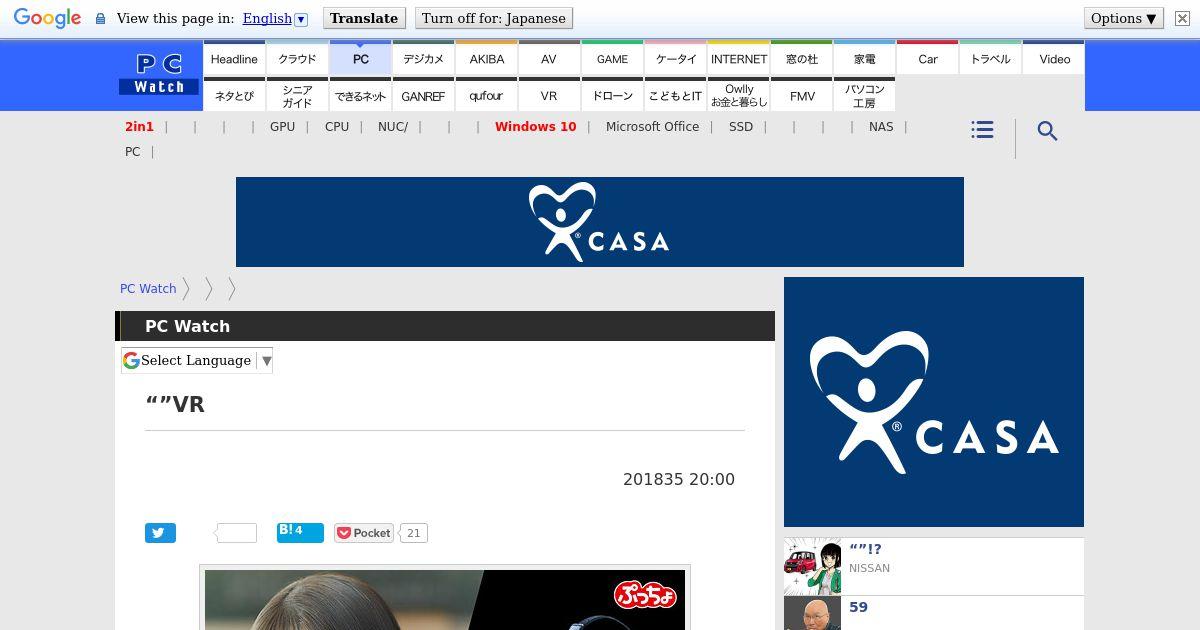
Task: Click the SSD topic link
Action: pos(741,127)
